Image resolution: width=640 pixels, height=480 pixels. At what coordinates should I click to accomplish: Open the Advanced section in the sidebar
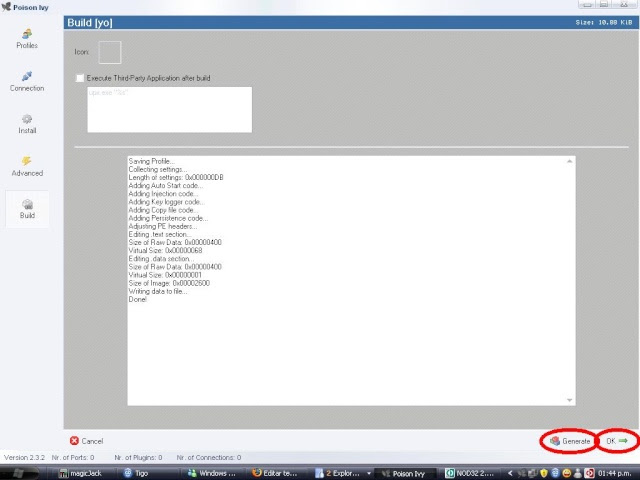pyautogui.click(x=27, y=167)
